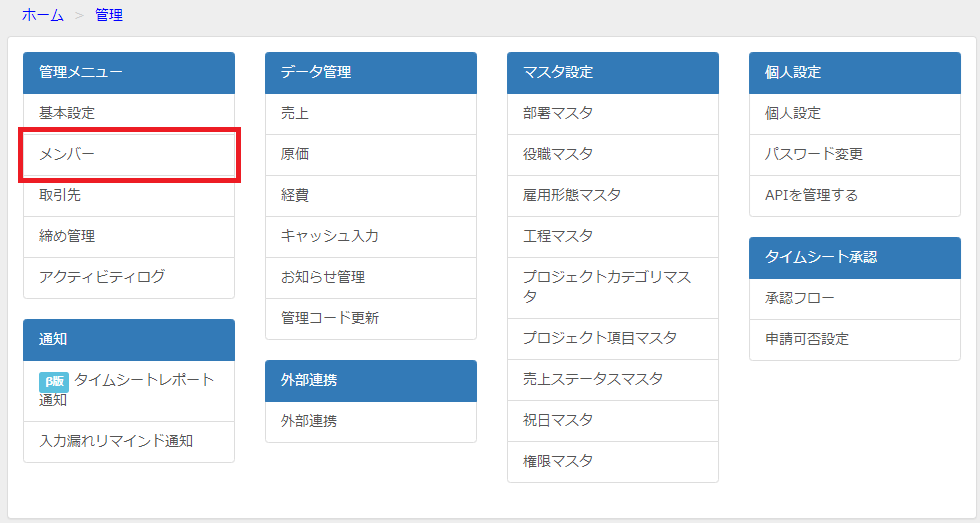Viewport: 980px width, 523px height.
Task: Choose 管理コード更新 option
Action: (x=371, y=318)
